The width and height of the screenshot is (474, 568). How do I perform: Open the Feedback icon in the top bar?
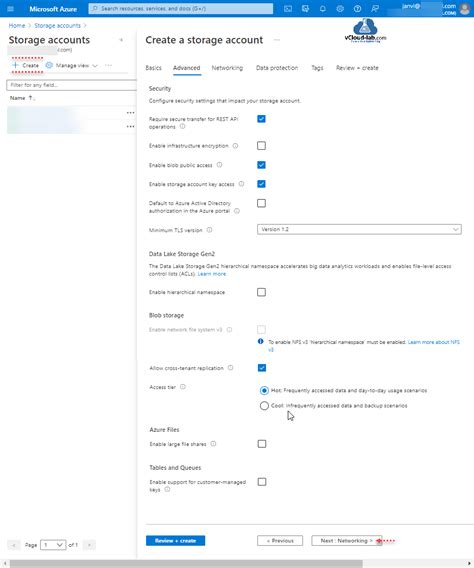(x=375, y=9)
